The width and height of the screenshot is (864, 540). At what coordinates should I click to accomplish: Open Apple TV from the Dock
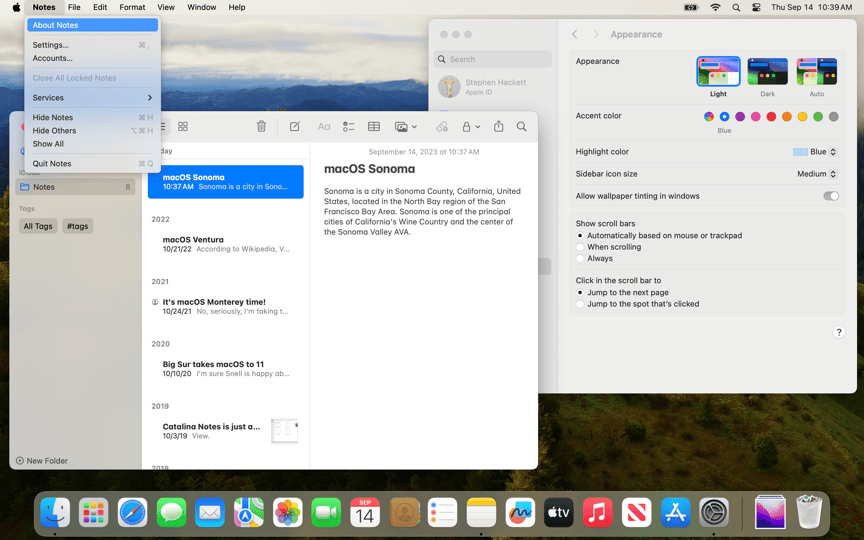(x=559, y=512)
